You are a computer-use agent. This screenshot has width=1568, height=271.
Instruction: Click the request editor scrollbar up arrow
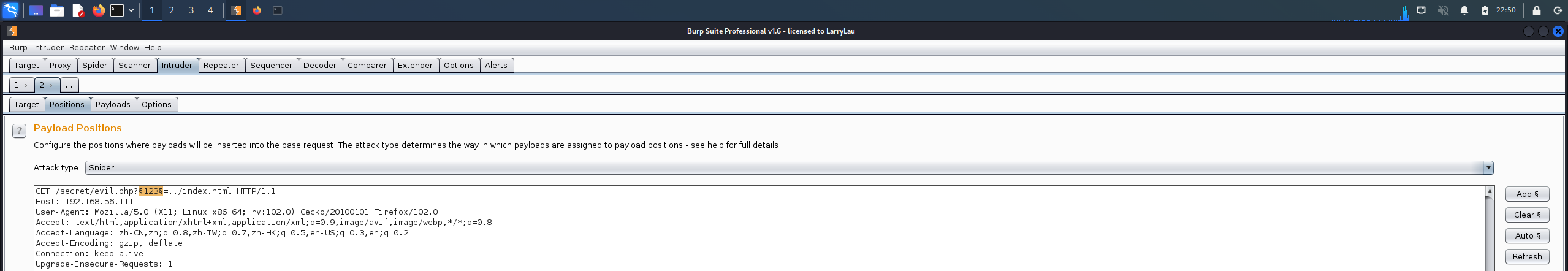(1490, 192)
